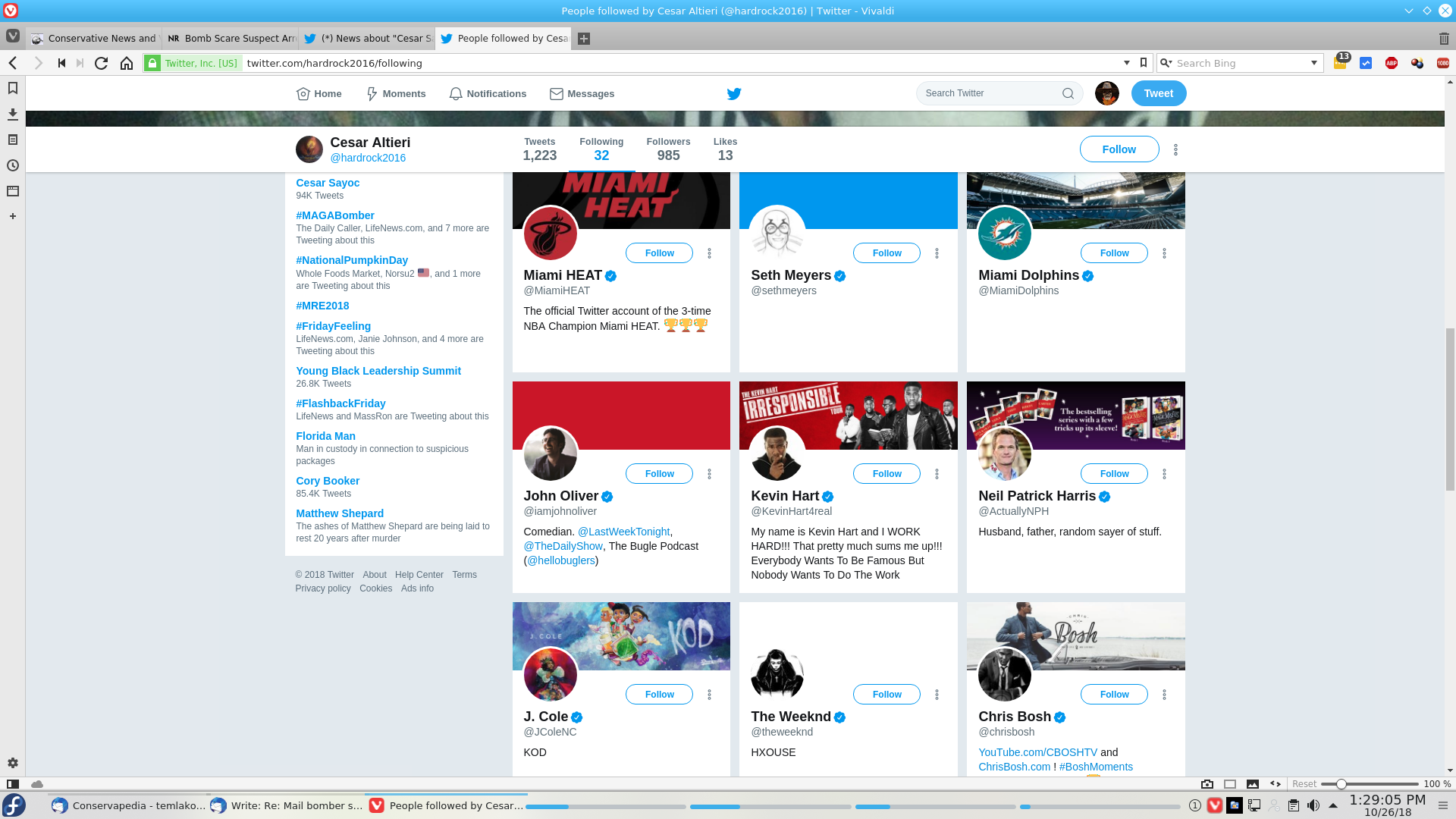Go back with the browser back arrow

tap(13, 63)
